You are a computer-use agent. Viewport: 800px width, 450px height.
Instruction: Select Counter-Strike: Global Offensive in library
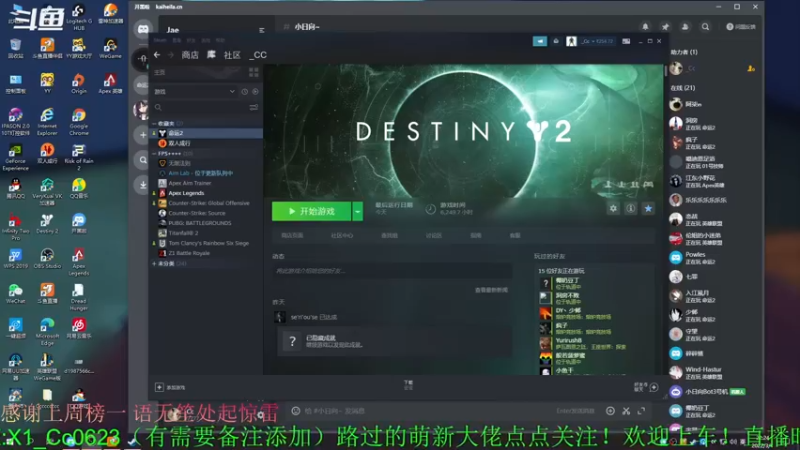click(207, 203)
